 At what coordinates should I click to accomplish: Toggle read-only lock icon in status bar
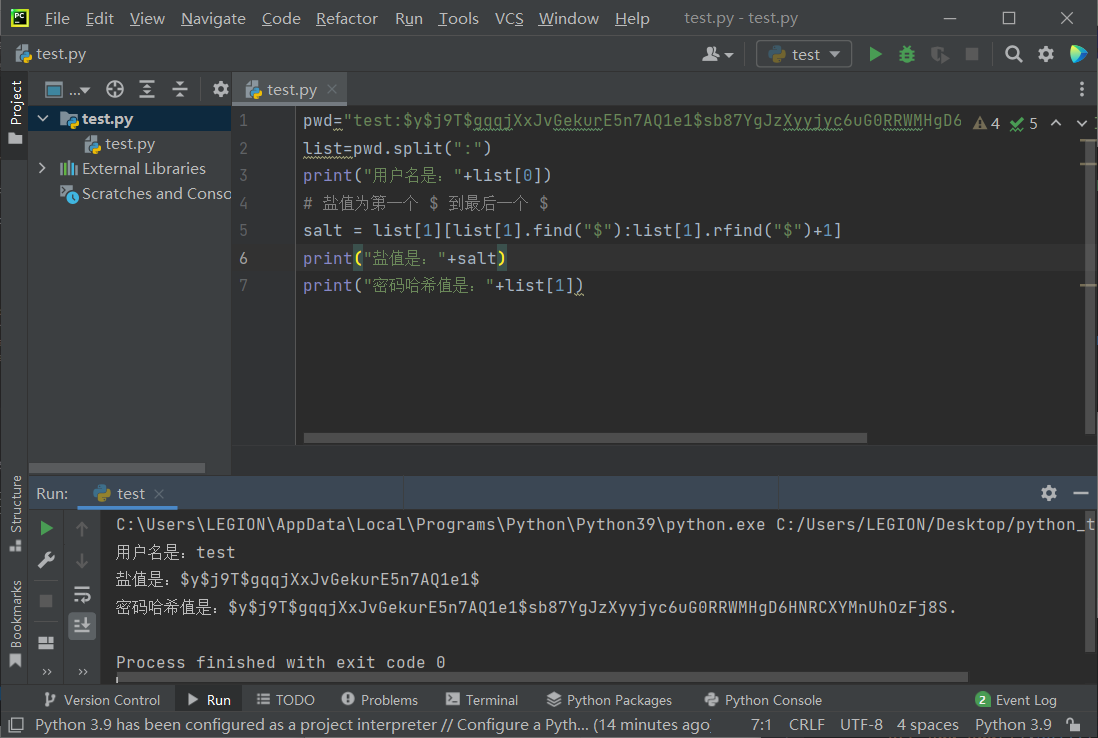click(x=1073, y=725)
